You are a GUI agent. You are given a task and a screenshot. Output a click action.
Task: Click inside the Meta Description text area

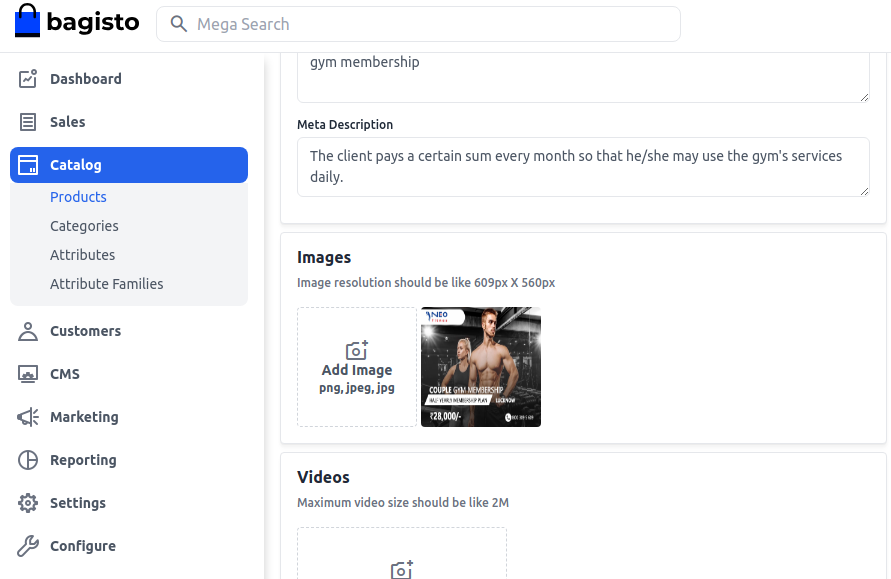tap(582, 166)
